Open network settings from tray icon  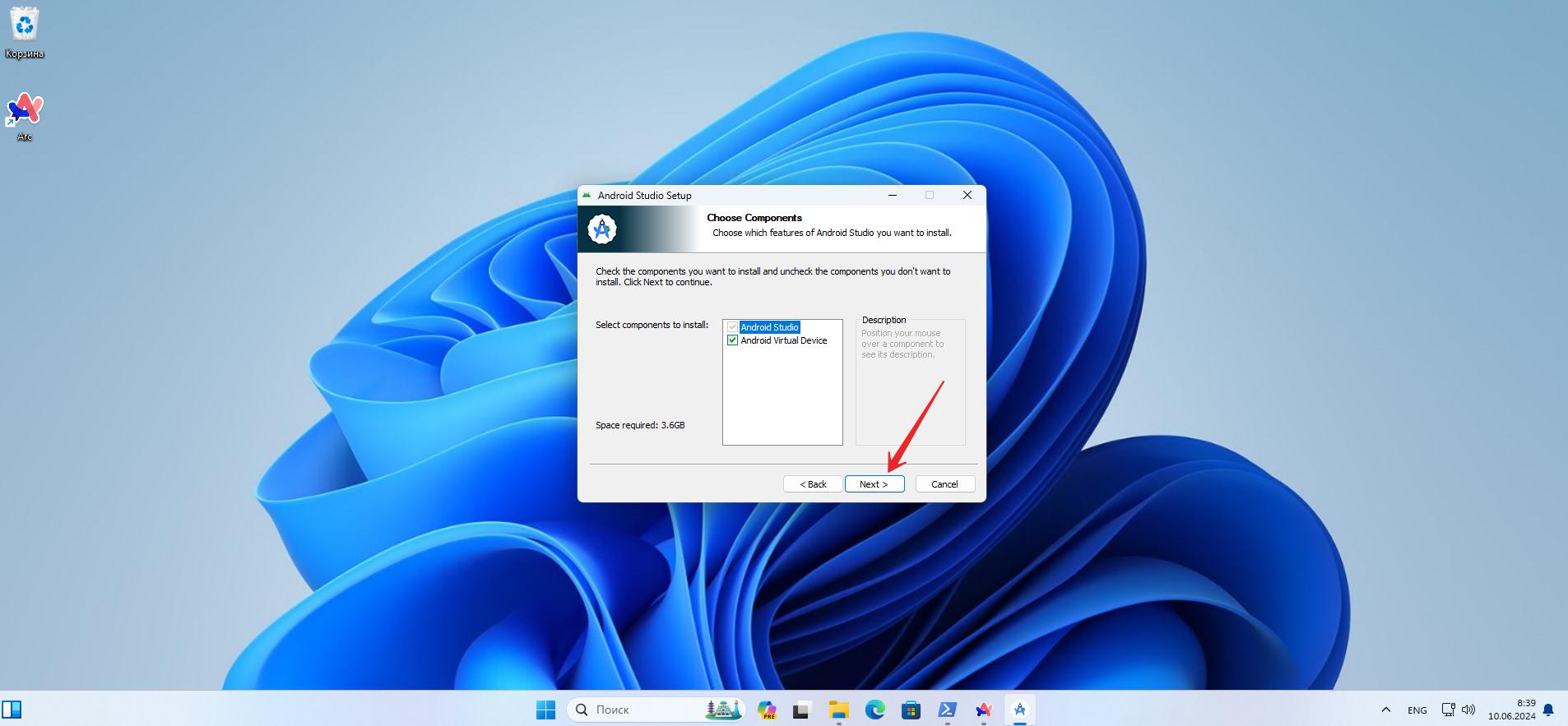coord(1449,710)
